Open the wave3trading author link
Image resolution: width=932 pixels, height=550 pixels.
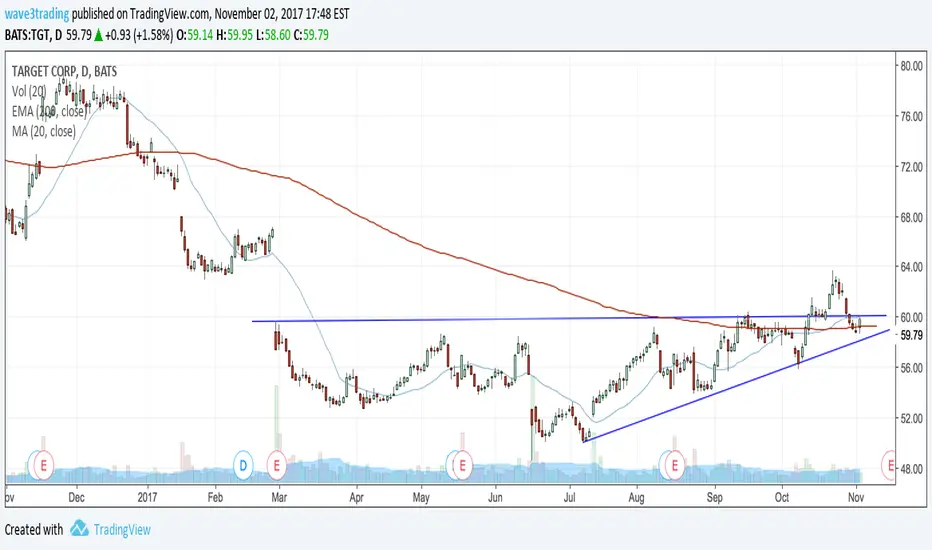tap(37, 14)
